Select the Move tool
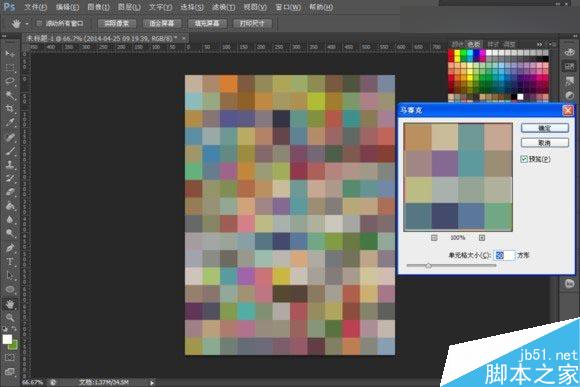This screenshot has width=580, height=387. point(10,54)
